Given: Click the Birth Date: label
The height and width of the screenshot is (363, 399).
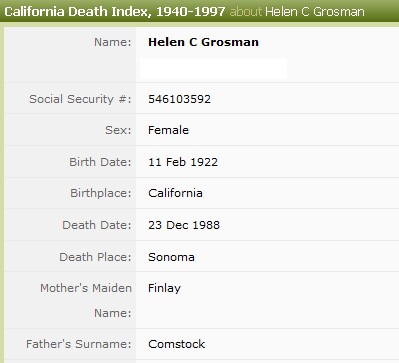Looking at the screenshot, I should coord(100,162).
